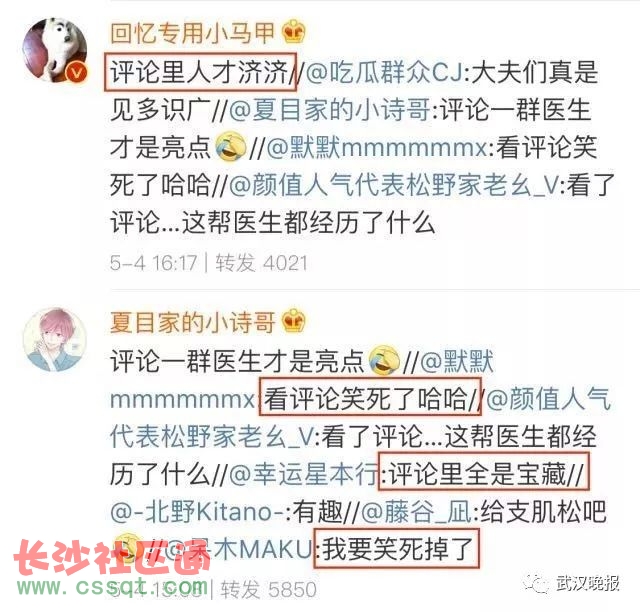The height and width of the screenshot is (612, 640).
Task: Open the mention @默默mmmmmmx in the first post
Action: tap(377, 147)
